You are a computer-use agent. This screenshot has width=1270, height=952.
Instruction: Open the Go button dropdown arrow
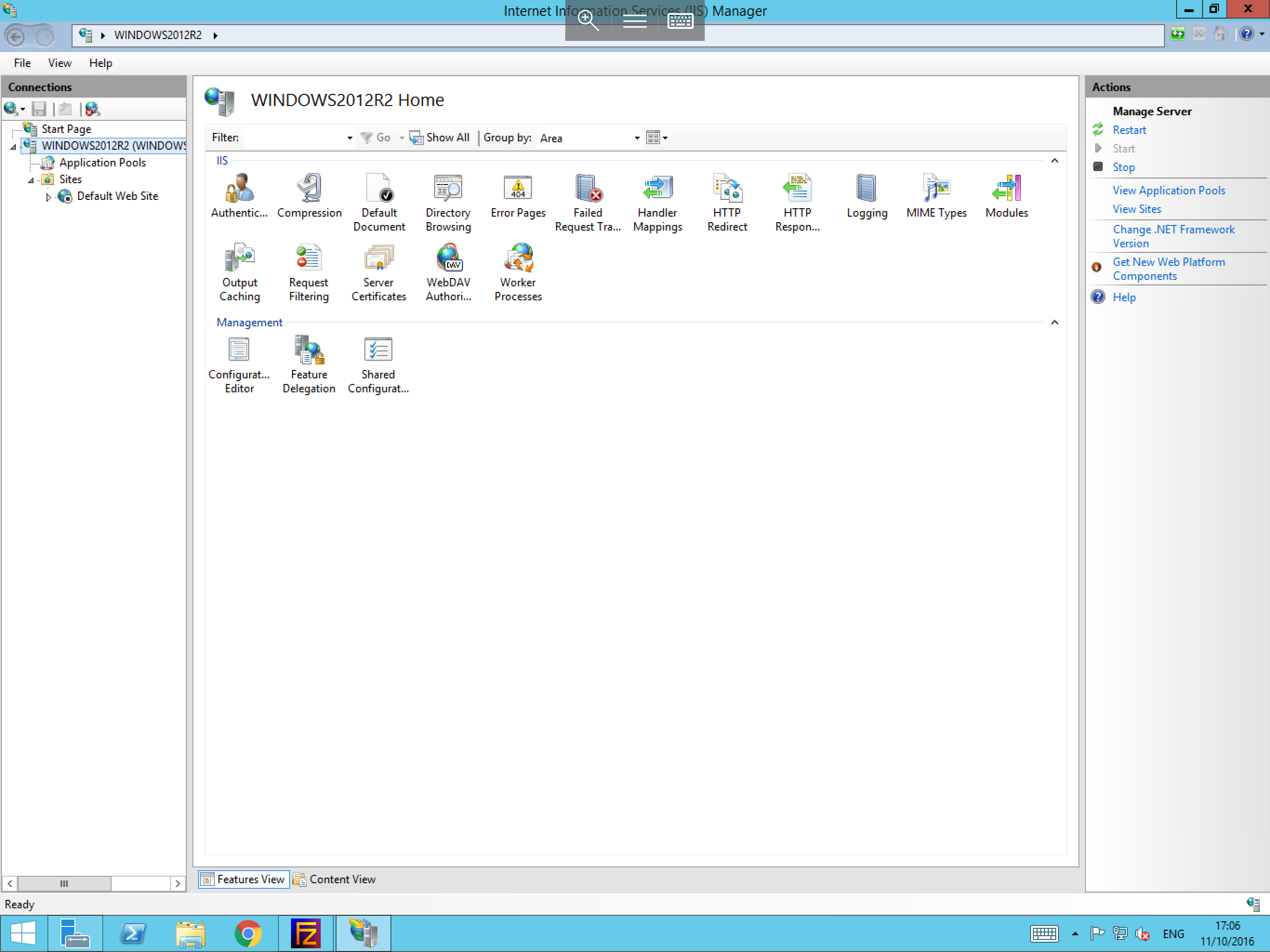point(401,139)
